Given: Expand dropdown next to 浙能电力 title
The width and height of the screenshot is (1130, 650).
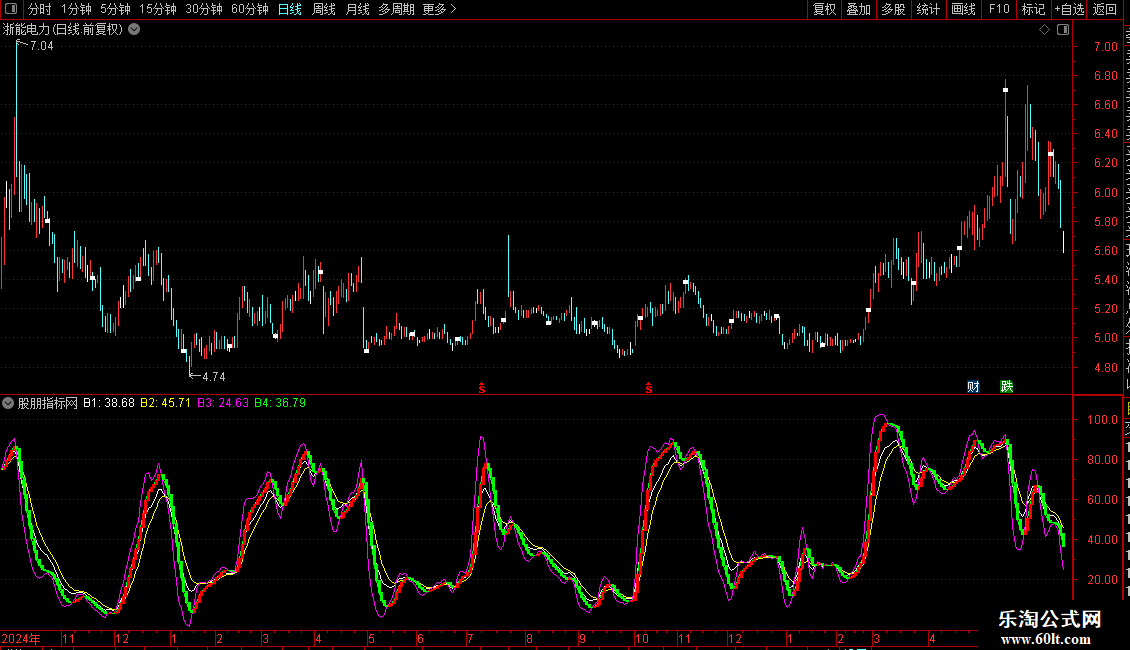Looking at the screenshot, I should tap(134, 30).
